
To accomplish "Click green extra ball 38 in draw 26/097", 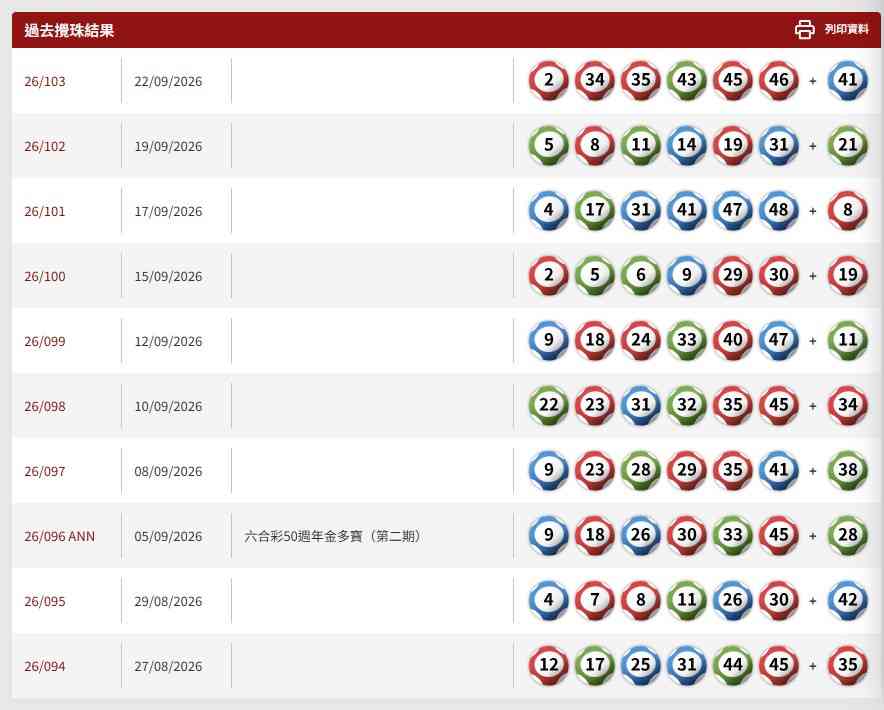I will [x=847, y=470].
